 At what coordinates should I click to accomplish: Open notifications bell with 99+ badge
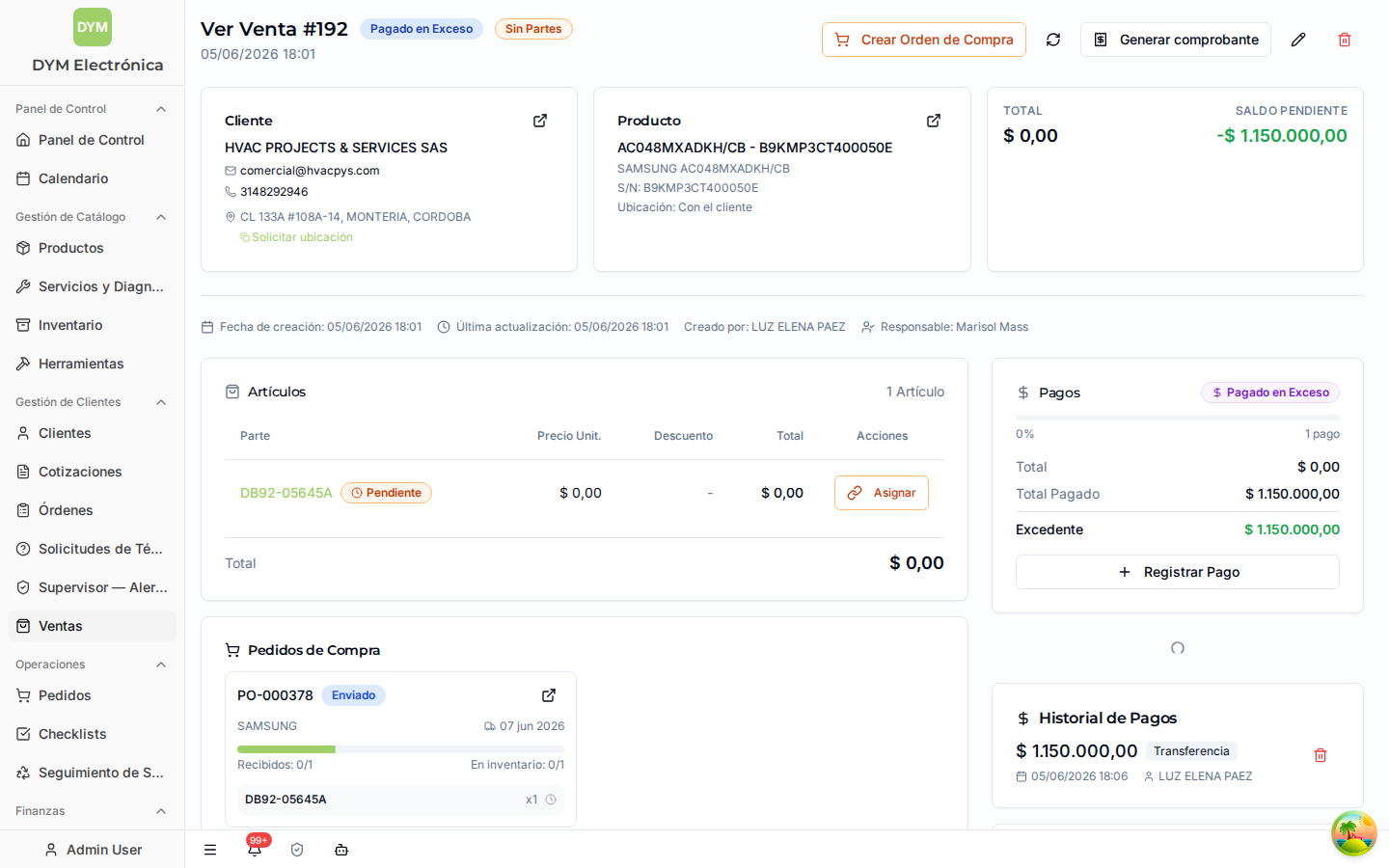255,849
